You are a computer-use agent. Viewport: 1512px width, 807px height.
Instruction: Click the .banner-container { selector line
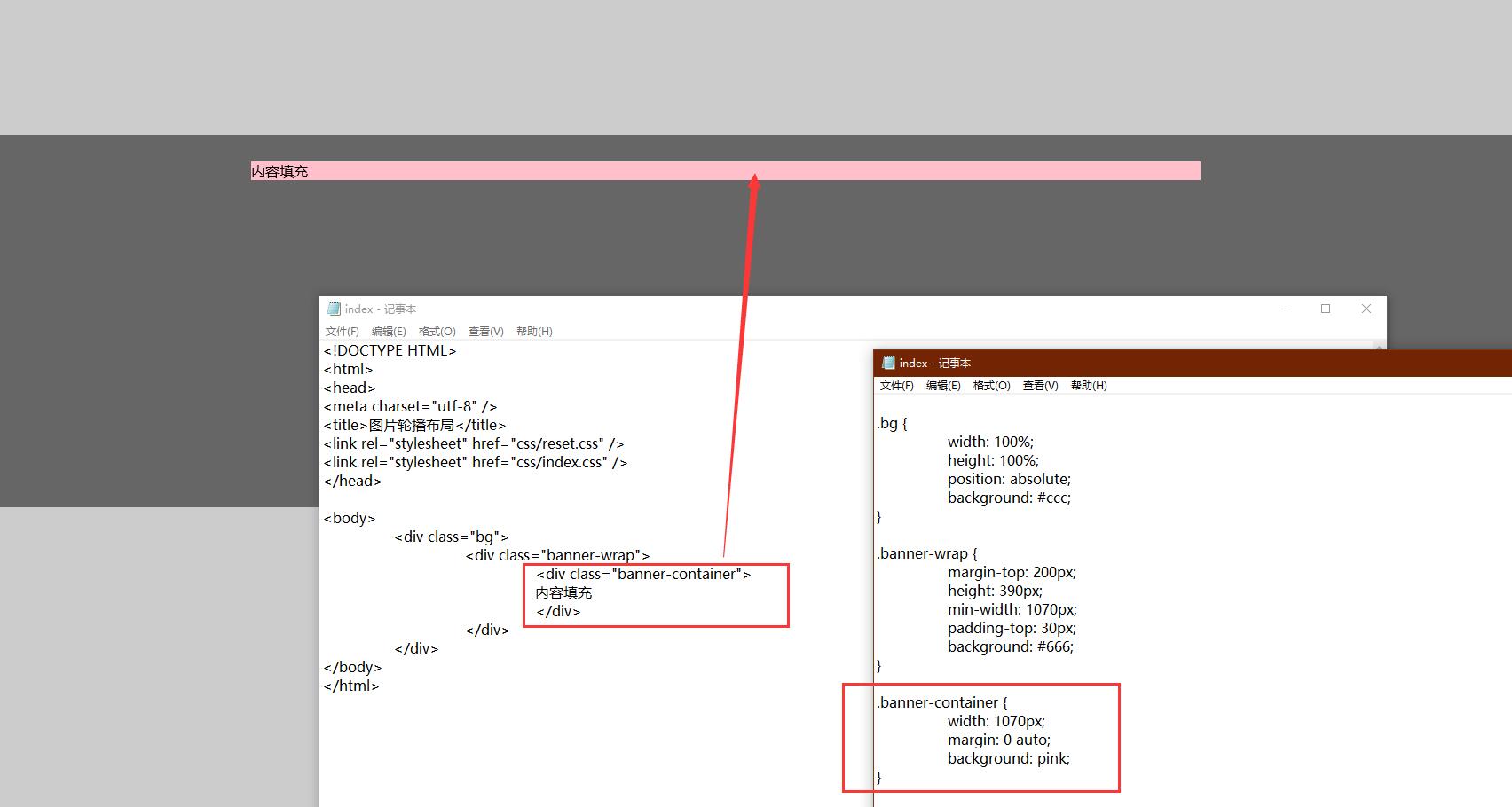coord(941,702)
